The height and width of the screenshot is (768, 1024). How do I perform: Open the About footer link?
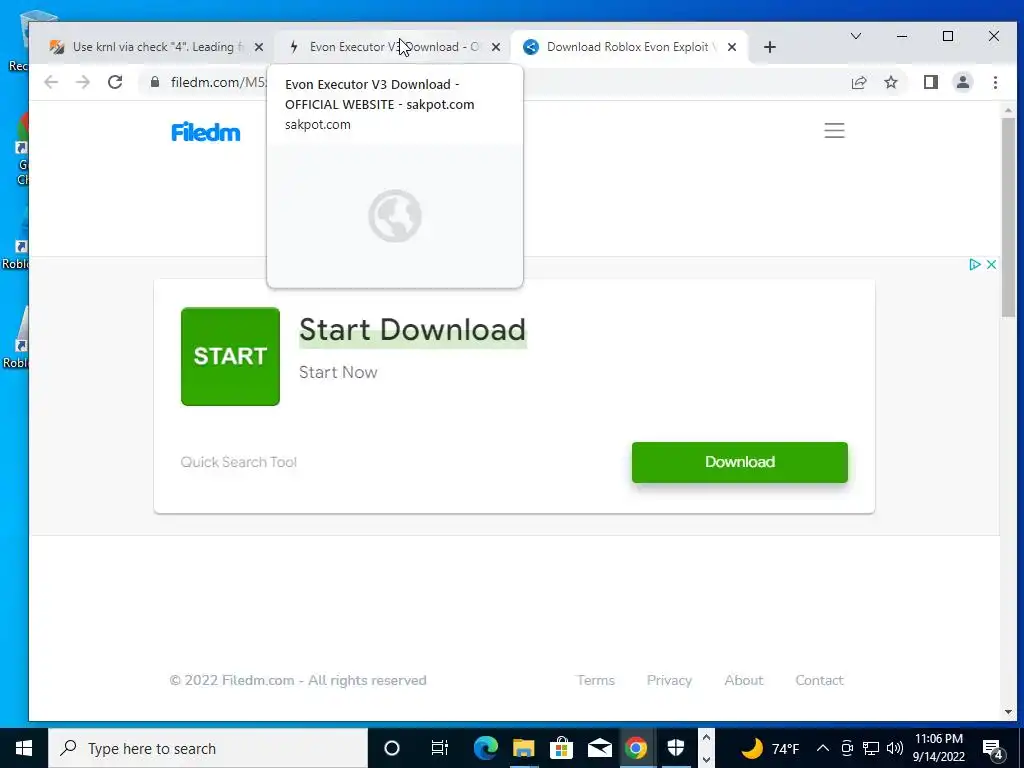click(x=744, y=680)
